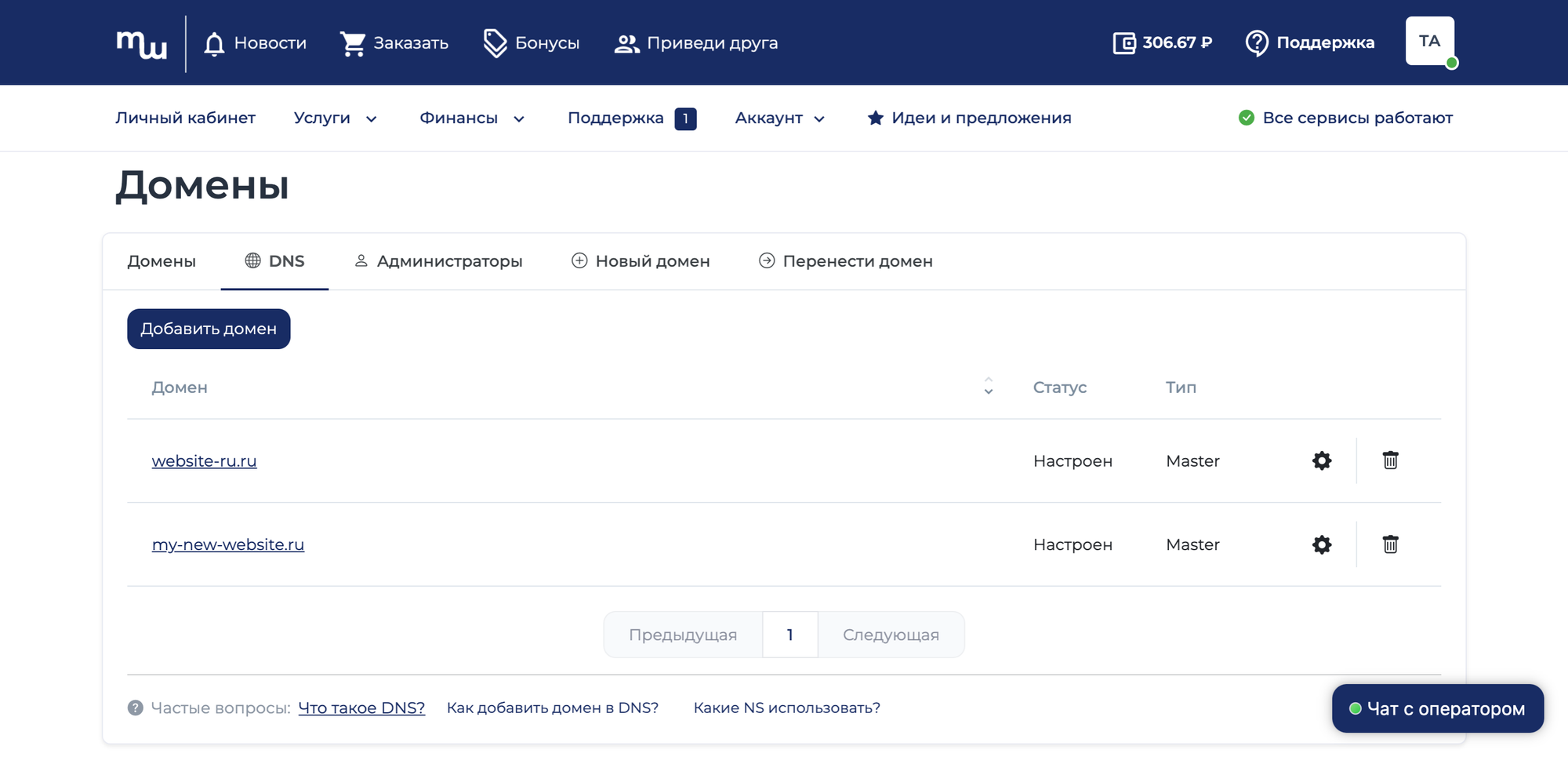The width and height of the screenshot is (1568, 757).
Task: Expand the Аккаунт dropdown menu
Action: click(x=780, y=118)
